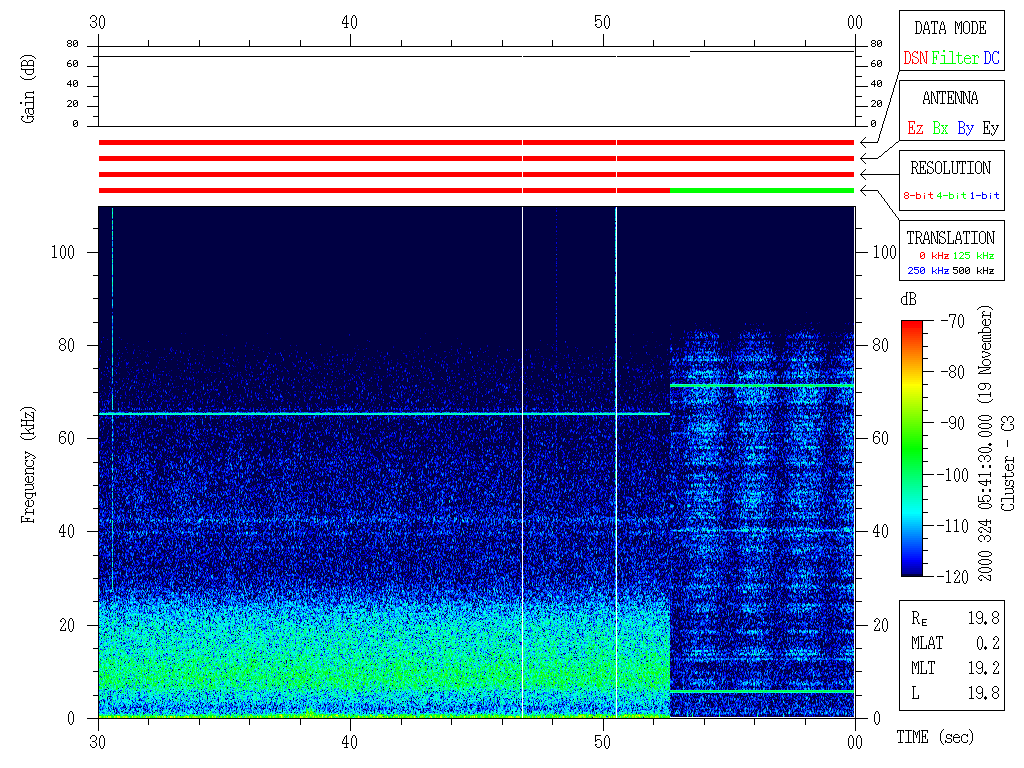
Task: Click the 500 kHz translation label
Action: pos(975,271)
